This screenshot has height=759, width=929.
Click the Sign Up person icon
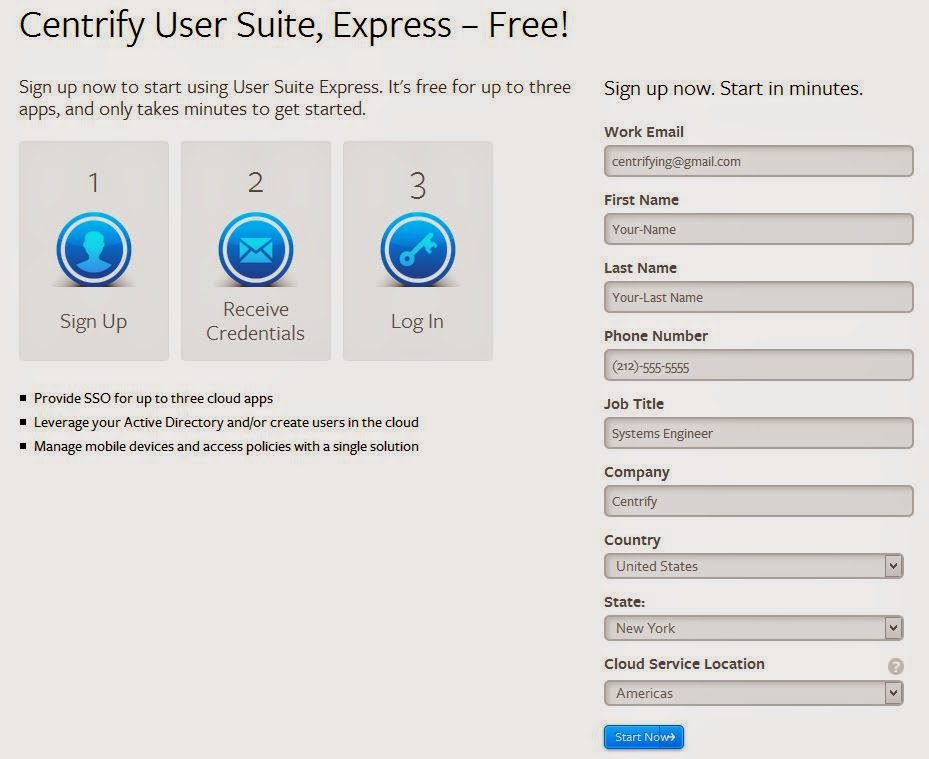[93, 249]
